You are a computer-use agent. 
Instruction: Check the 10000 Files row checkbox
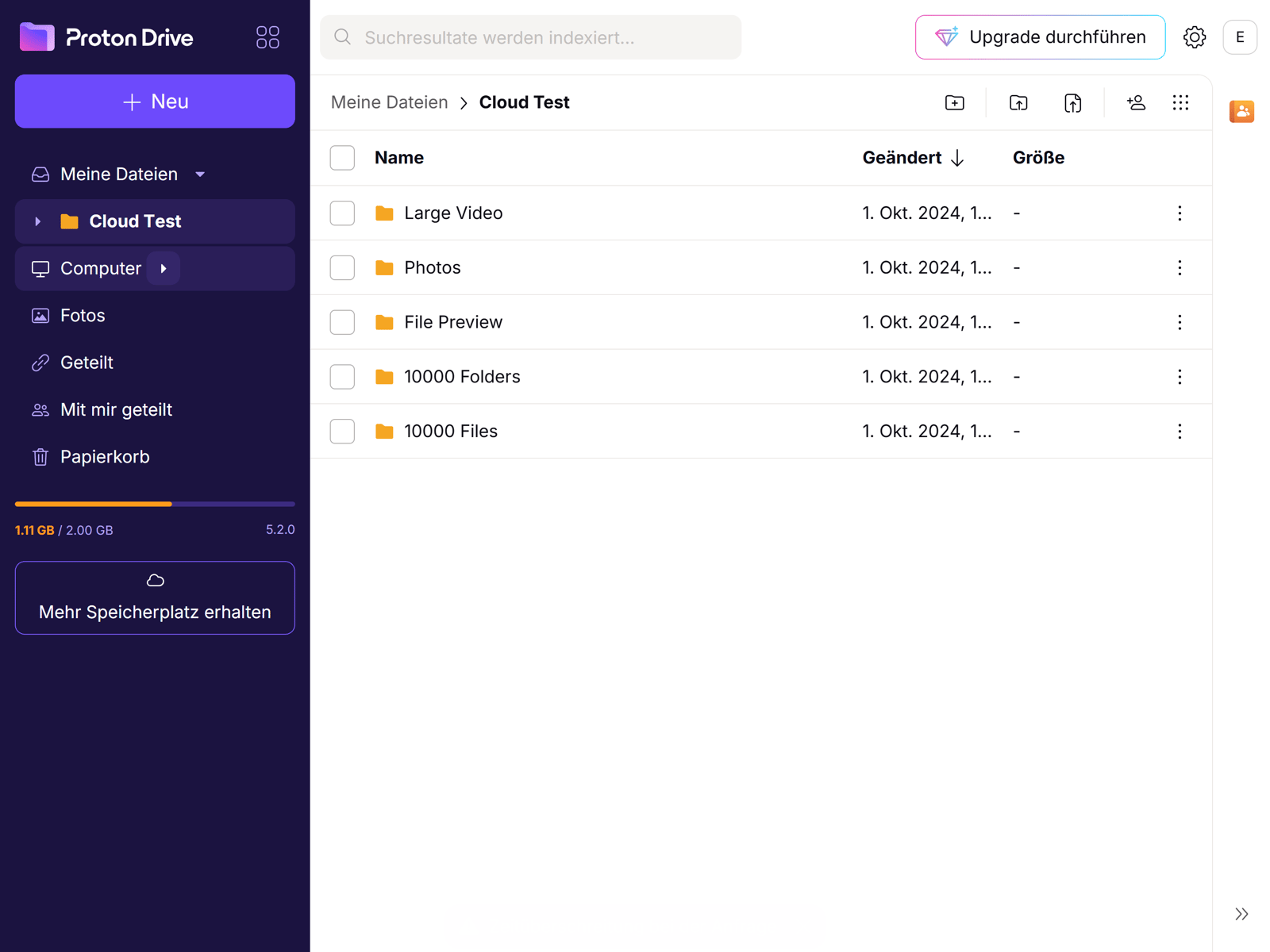coord(342,431)
